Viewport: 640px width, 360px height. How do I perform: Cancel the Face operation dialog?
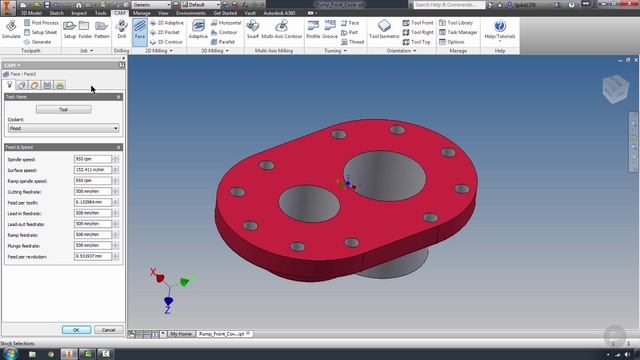[x=109, y=330]
